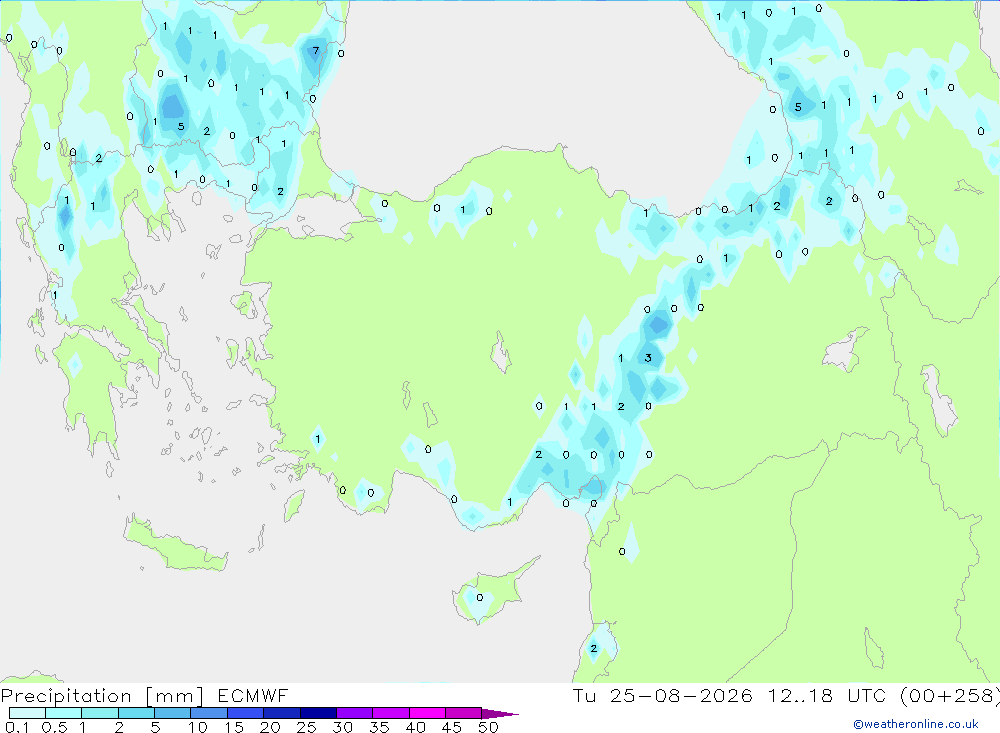This screenshot has height=733, width=1000.
Task: Click the purple arrow ending the legend scale
Action: [x=499, y=713]
